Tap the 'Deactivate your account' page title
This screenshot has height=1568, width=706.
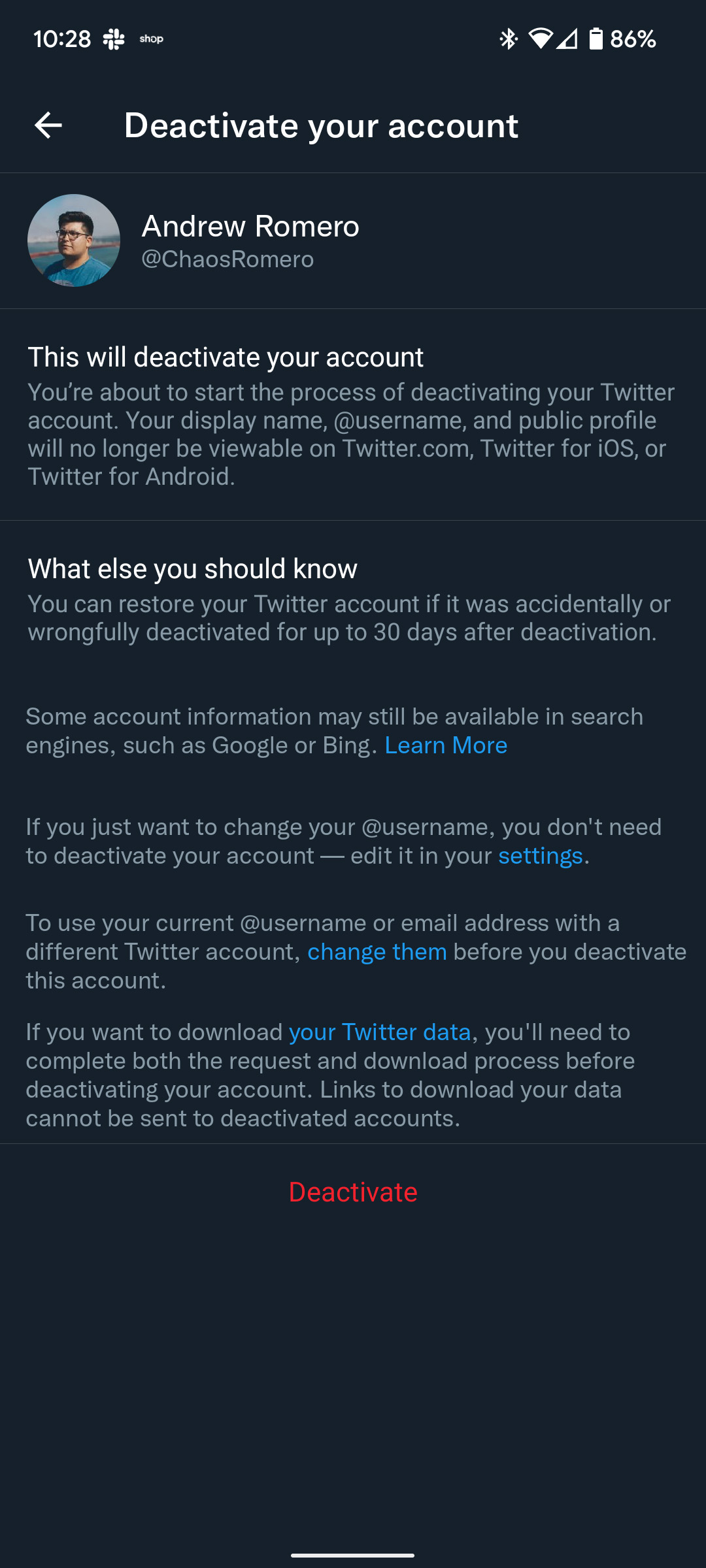(x=321, y=125)
